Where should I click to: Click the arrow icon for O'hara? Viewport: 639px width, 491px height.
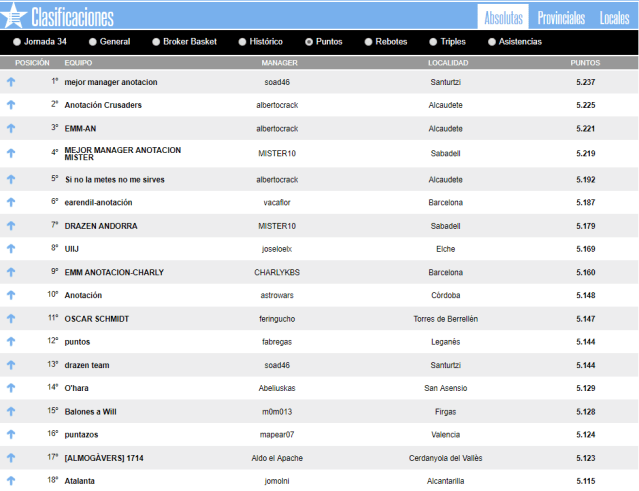11,387
